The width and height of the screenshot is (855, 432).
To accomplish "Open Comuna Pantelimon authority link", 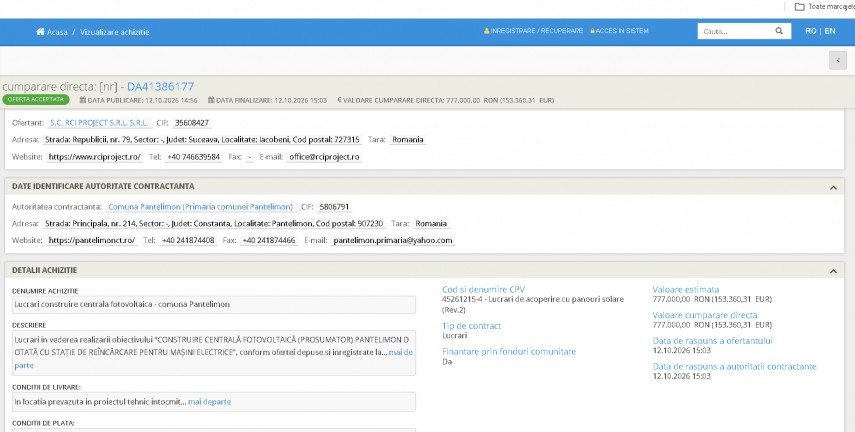I will [x=201, y=207].
